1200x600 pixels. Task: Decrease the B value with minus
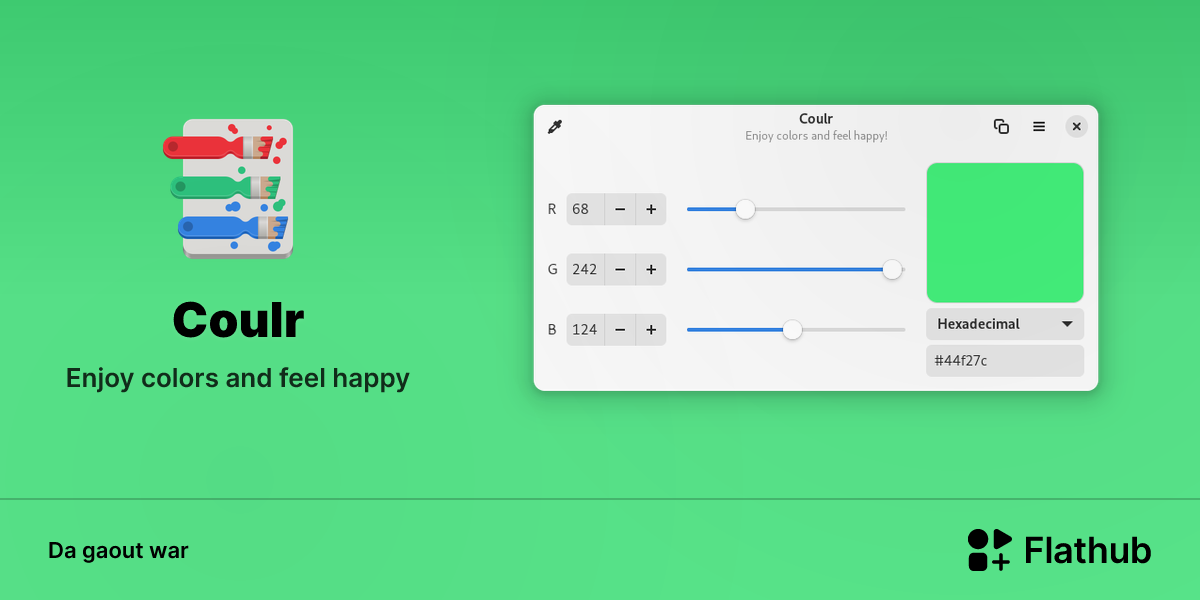620,329
